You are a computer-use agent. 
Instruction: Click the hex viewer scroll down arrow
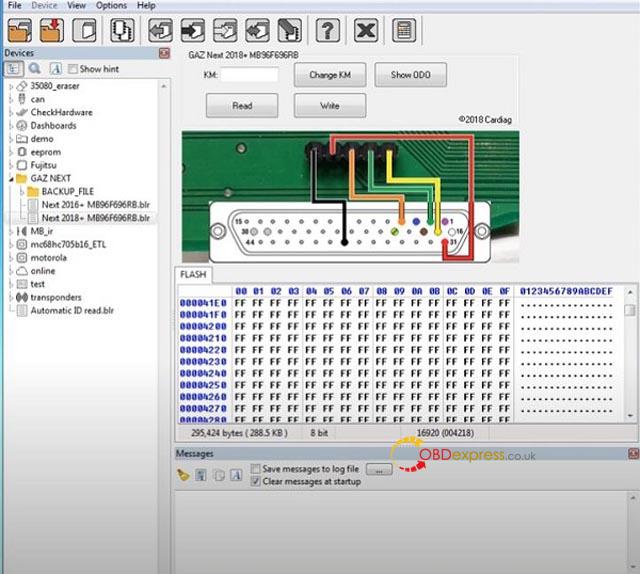[x=630, y=416]
